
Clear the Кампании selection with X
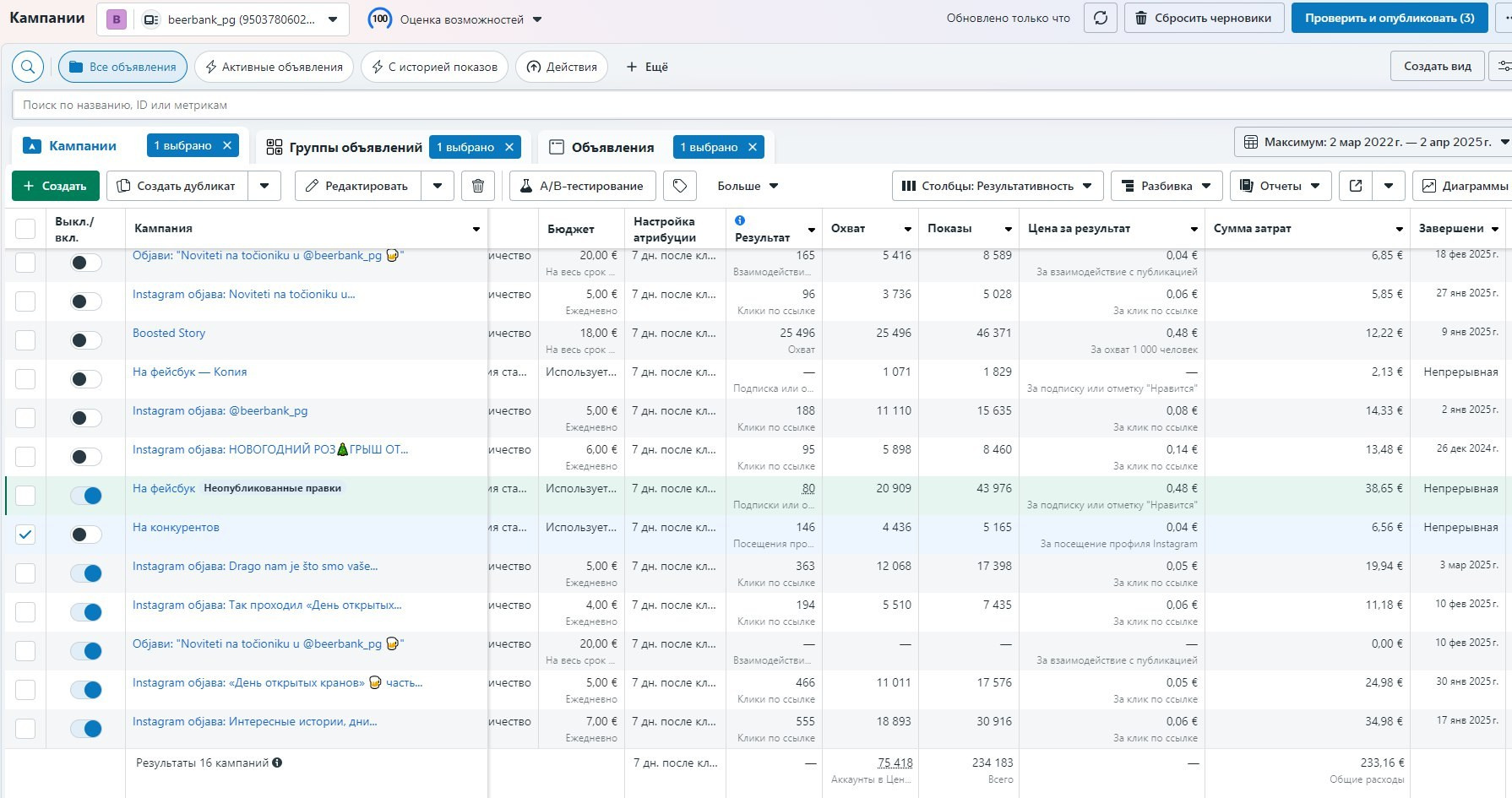[227, 145]
